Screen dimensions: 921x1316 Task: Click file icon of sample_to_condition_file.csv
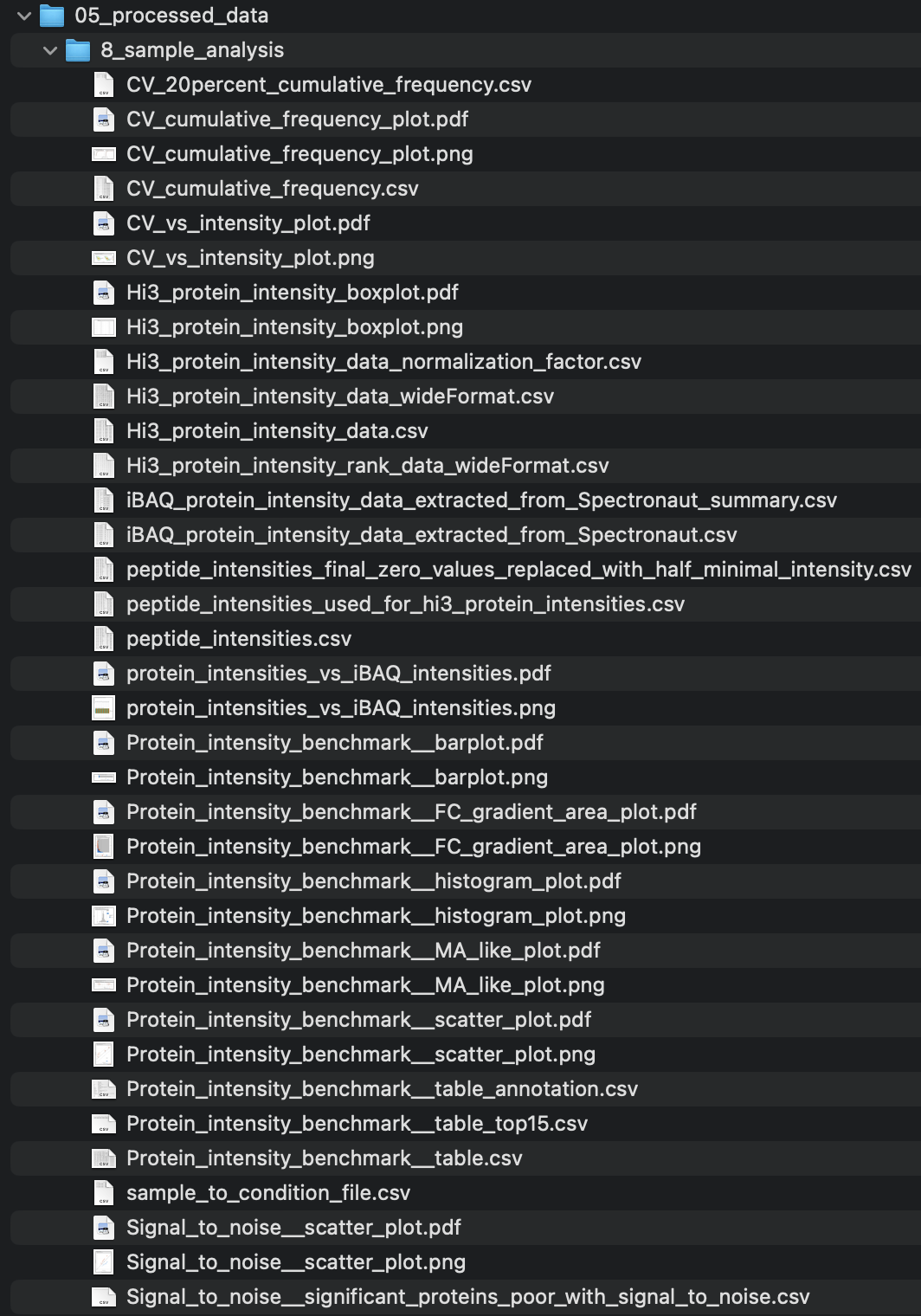(x=104, y=1193)
